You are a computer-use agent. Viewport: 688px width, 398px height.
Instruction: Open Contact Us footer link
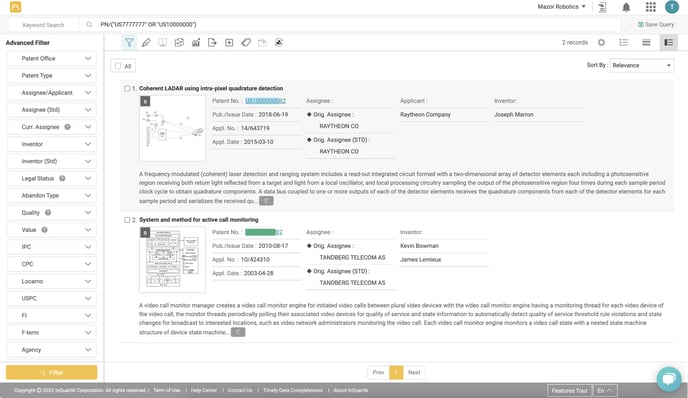(x=240, y=390)
